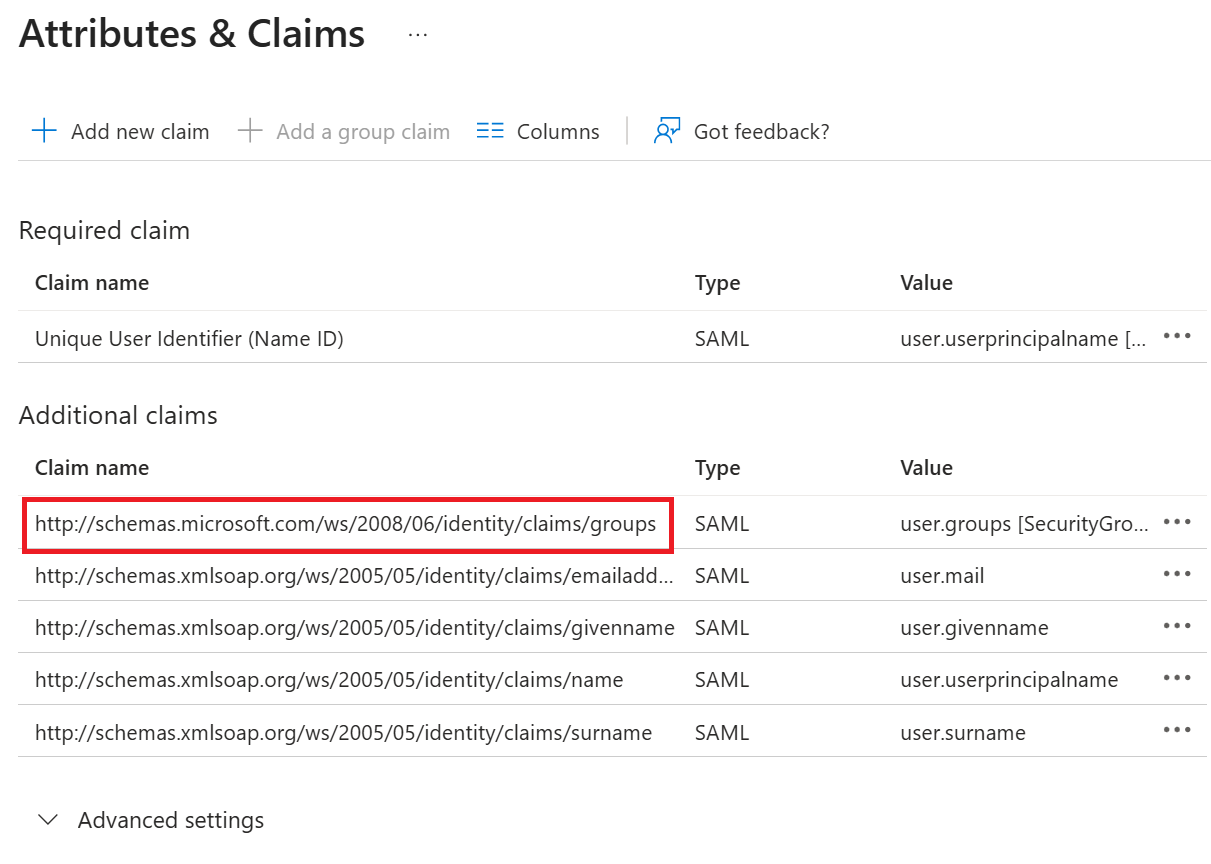Viewport: 1211px width, 864px height.
Task: Open the claims/groups claim name
Action: click(x=346, y=524)
